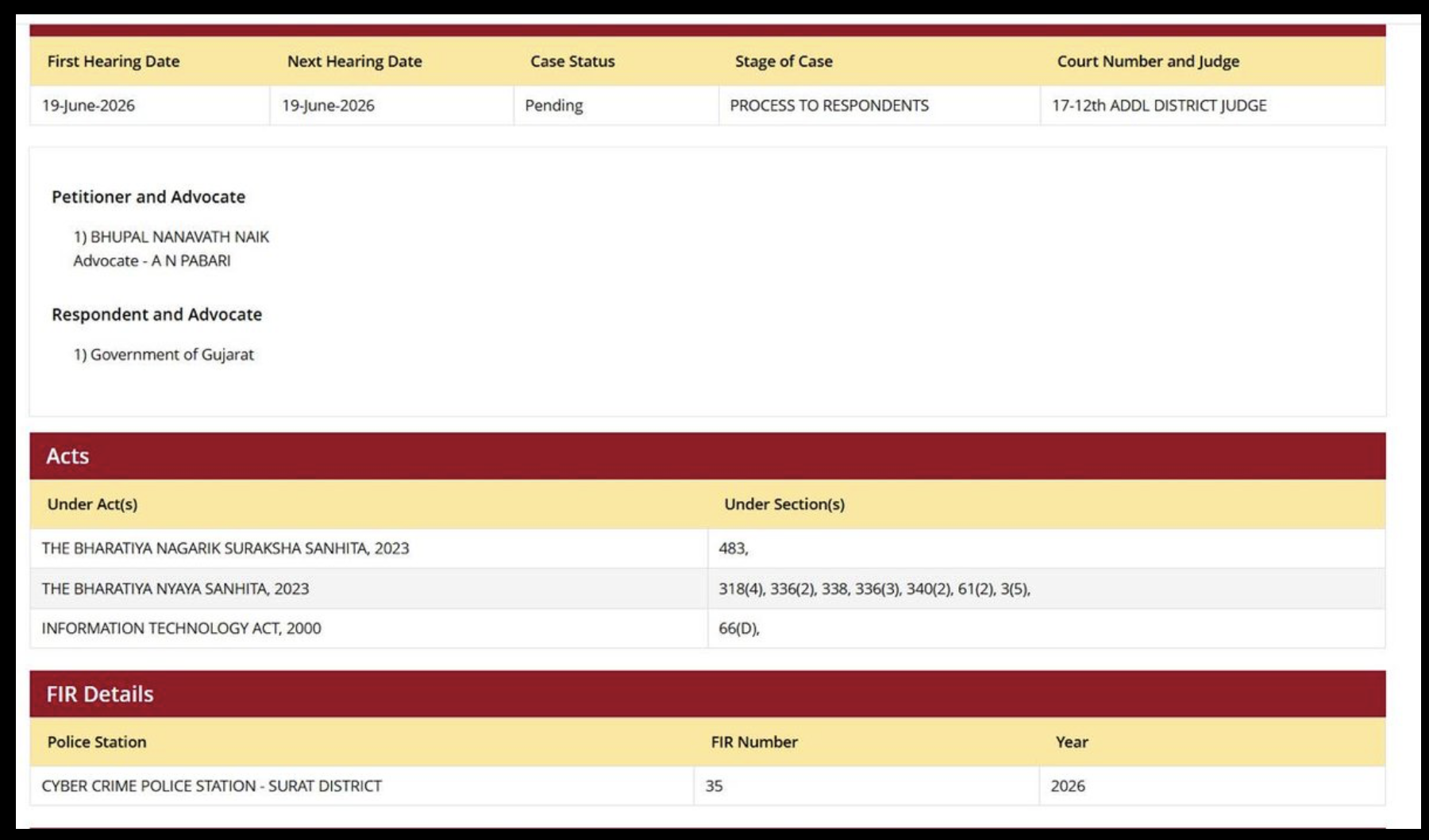
Task: Click advocate name A N PABARI
Action: click(x=191, y=260)
